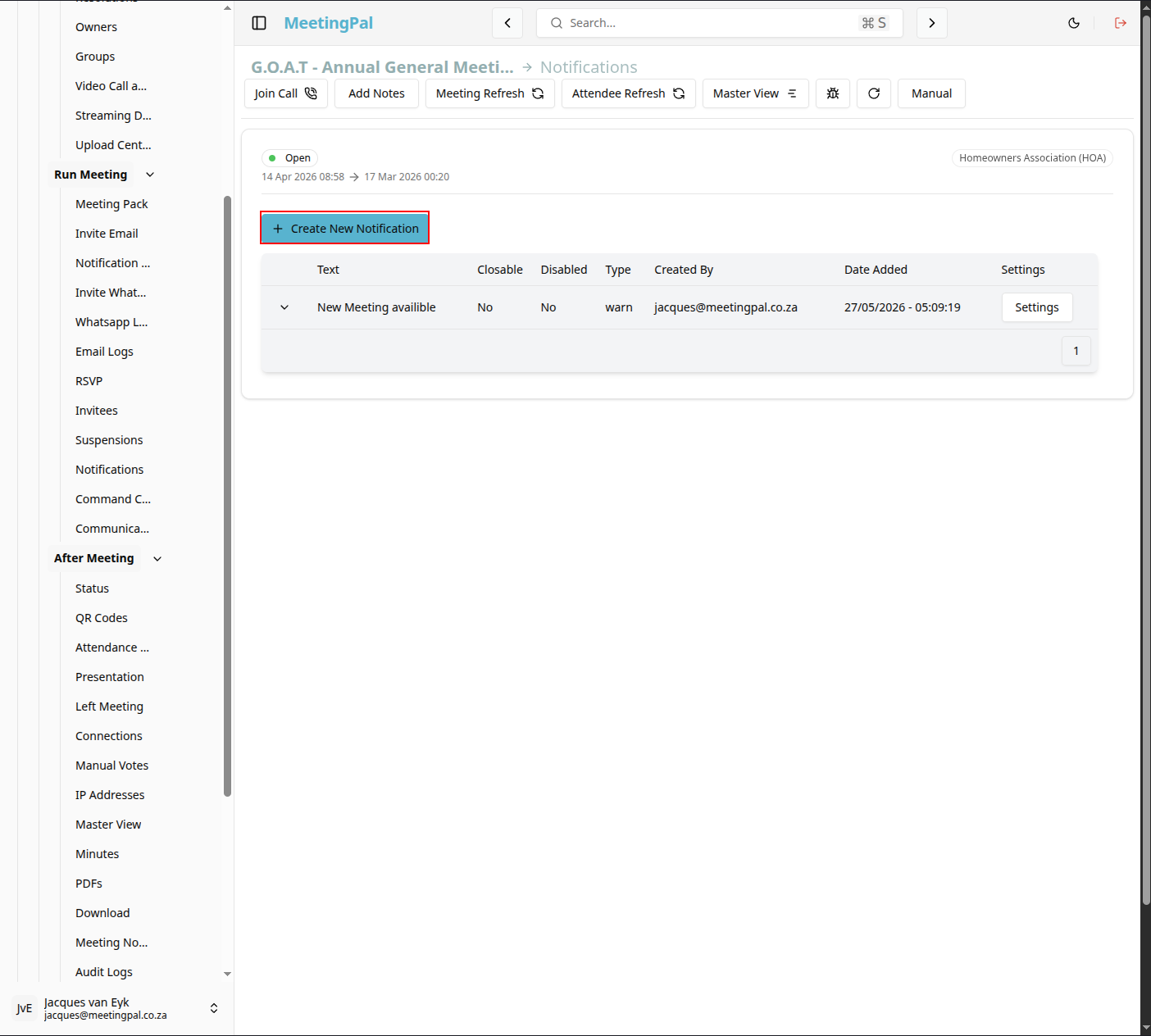The width and height of the screenshot is (1151, 1036).
Task: Open Master View in the sidebar
Action: coord(108,825)
